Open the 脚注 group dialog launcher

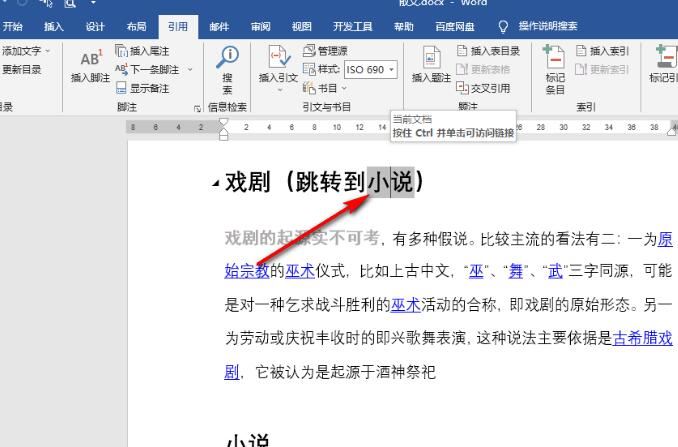pyautogui.click(x=196, y=106)
